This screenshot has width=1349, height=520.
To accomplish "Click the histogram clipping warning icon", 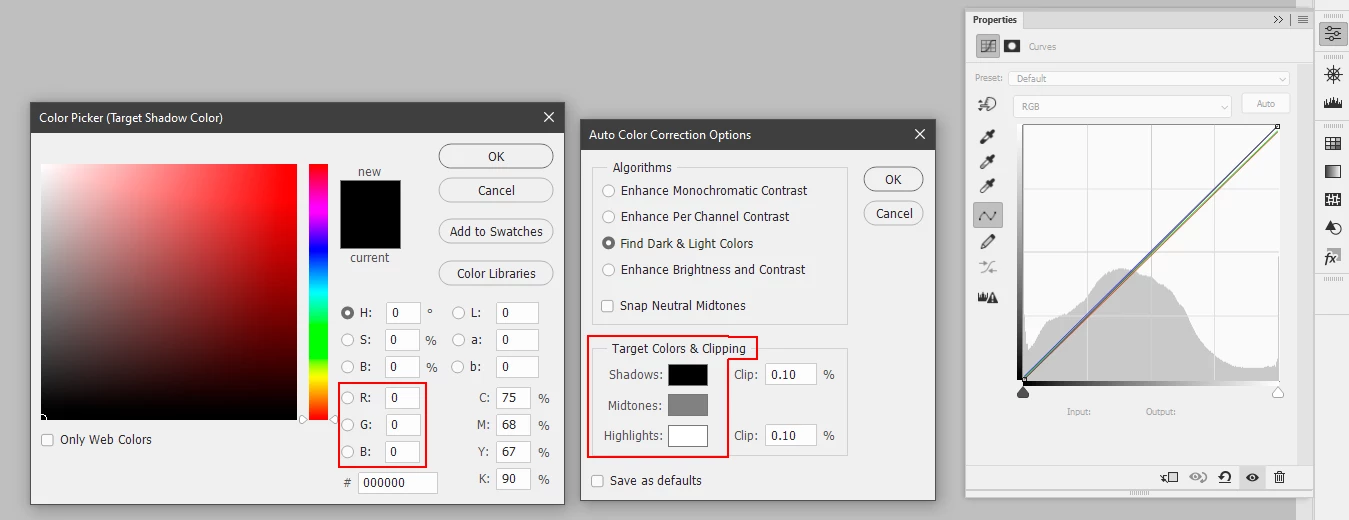I will (x=988, y=297).
